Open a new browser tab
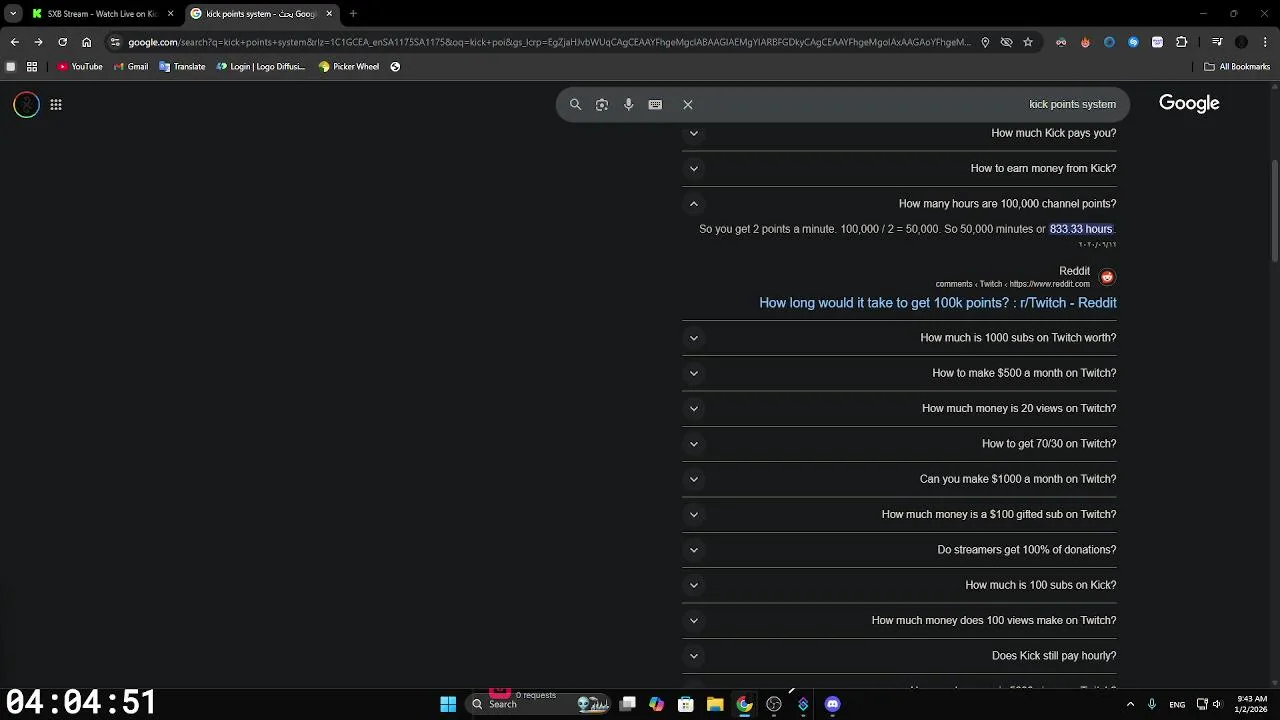Image resolution: width=1280 pixels, height=720 pixels. (353, 14)
